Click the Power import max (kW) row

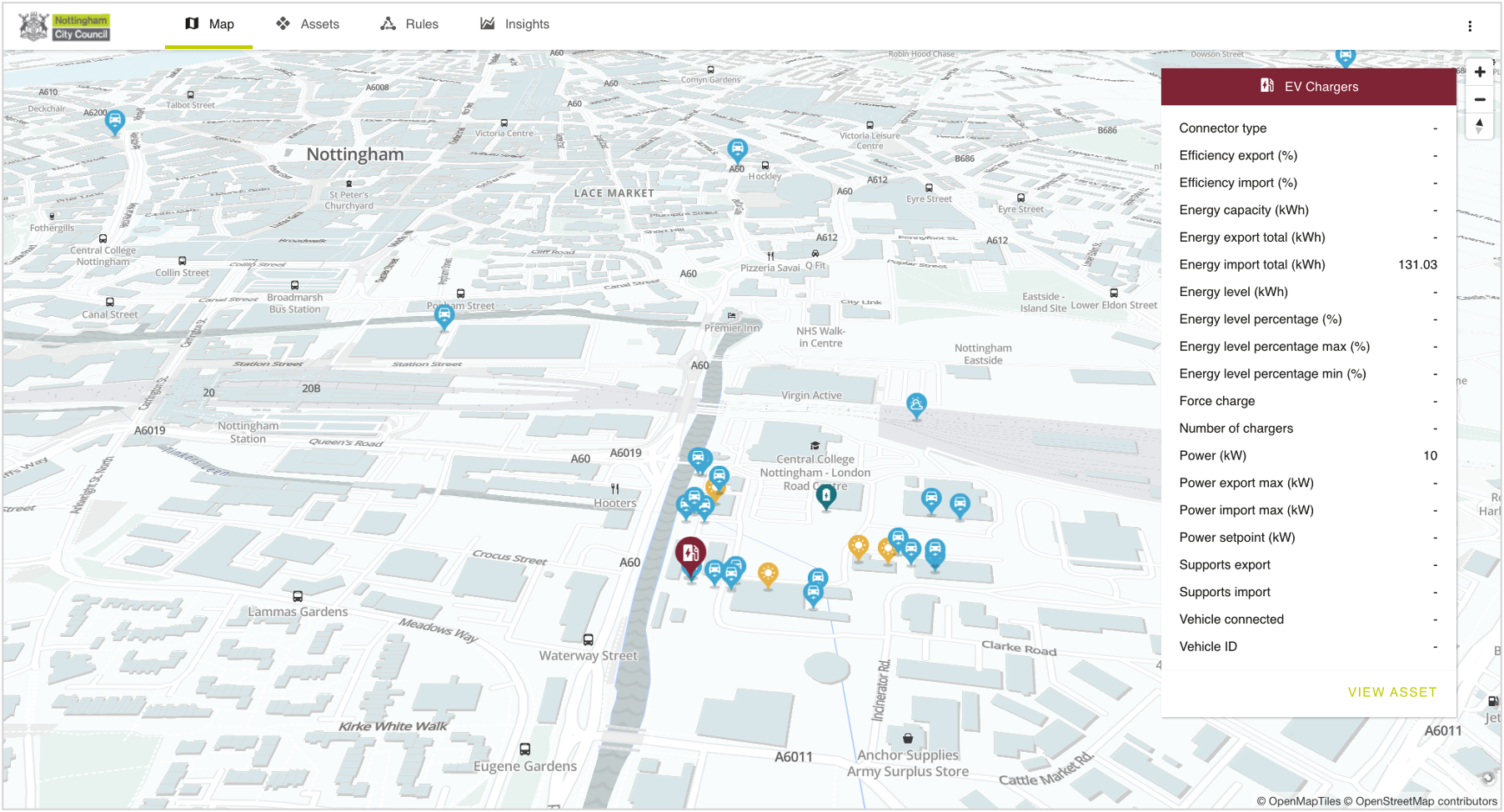[x=1308, y=510]
